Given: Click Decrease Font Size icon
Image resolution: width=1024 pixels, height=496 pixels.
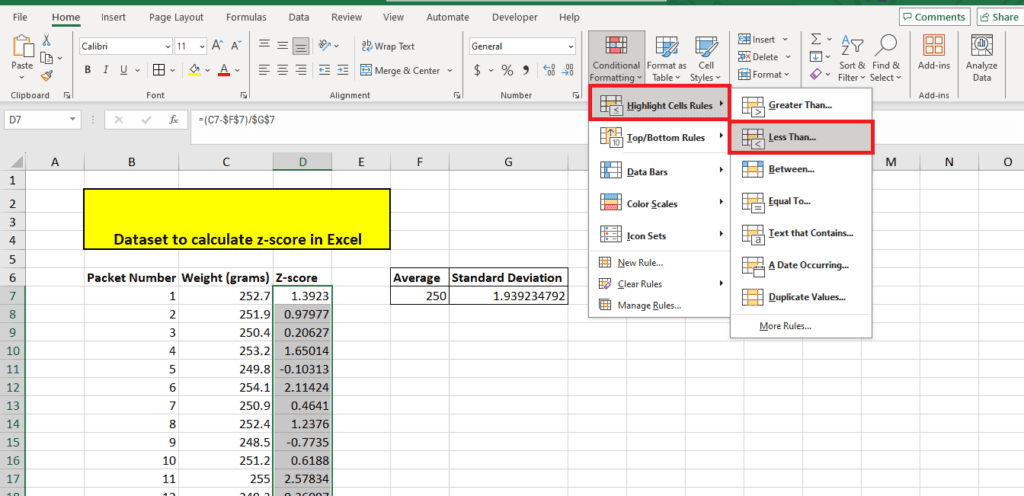Looking at the screenshot, I should [x=234, y=46].
